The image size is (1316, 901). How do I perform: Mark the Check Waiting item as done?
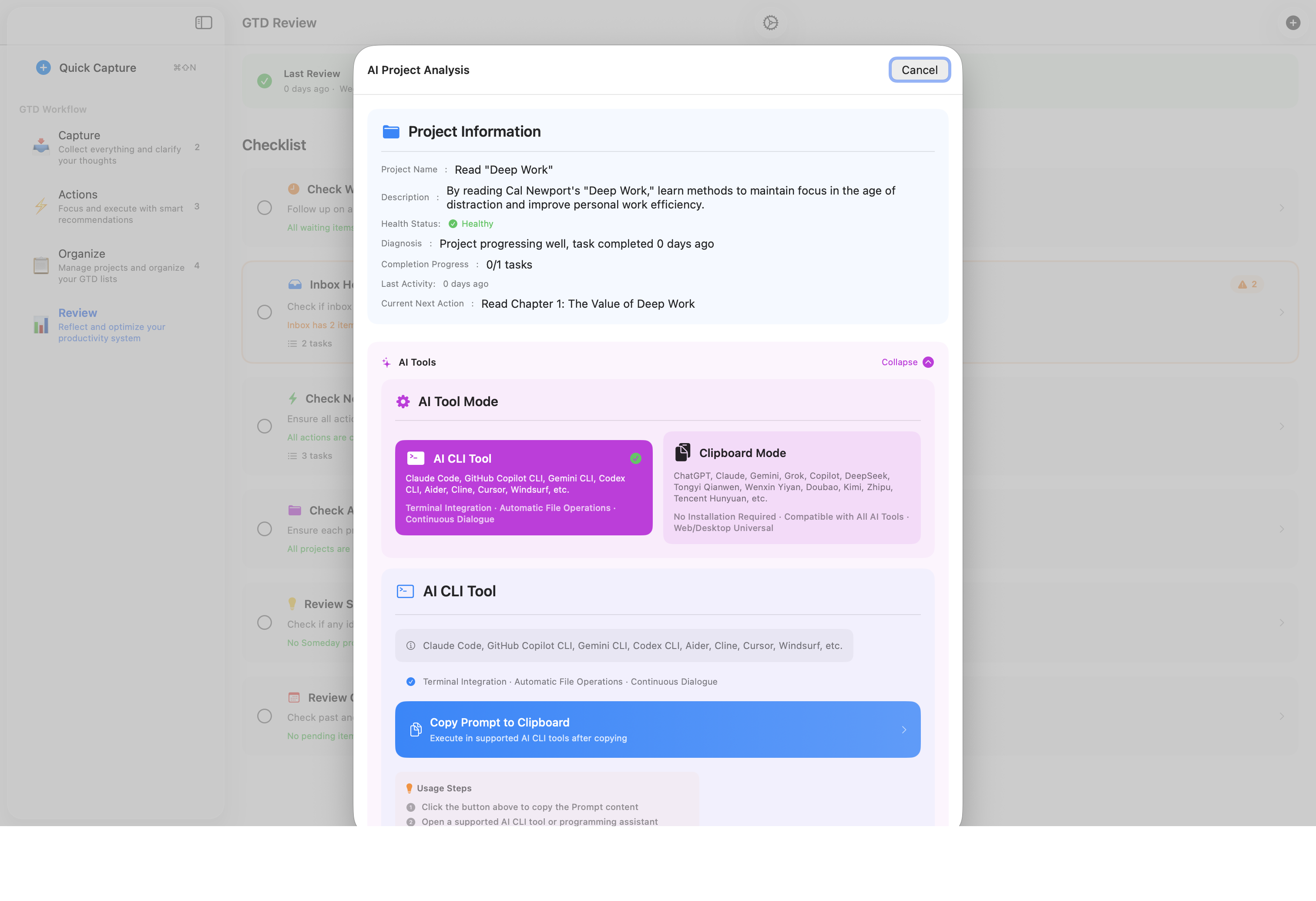click(265, 207)
